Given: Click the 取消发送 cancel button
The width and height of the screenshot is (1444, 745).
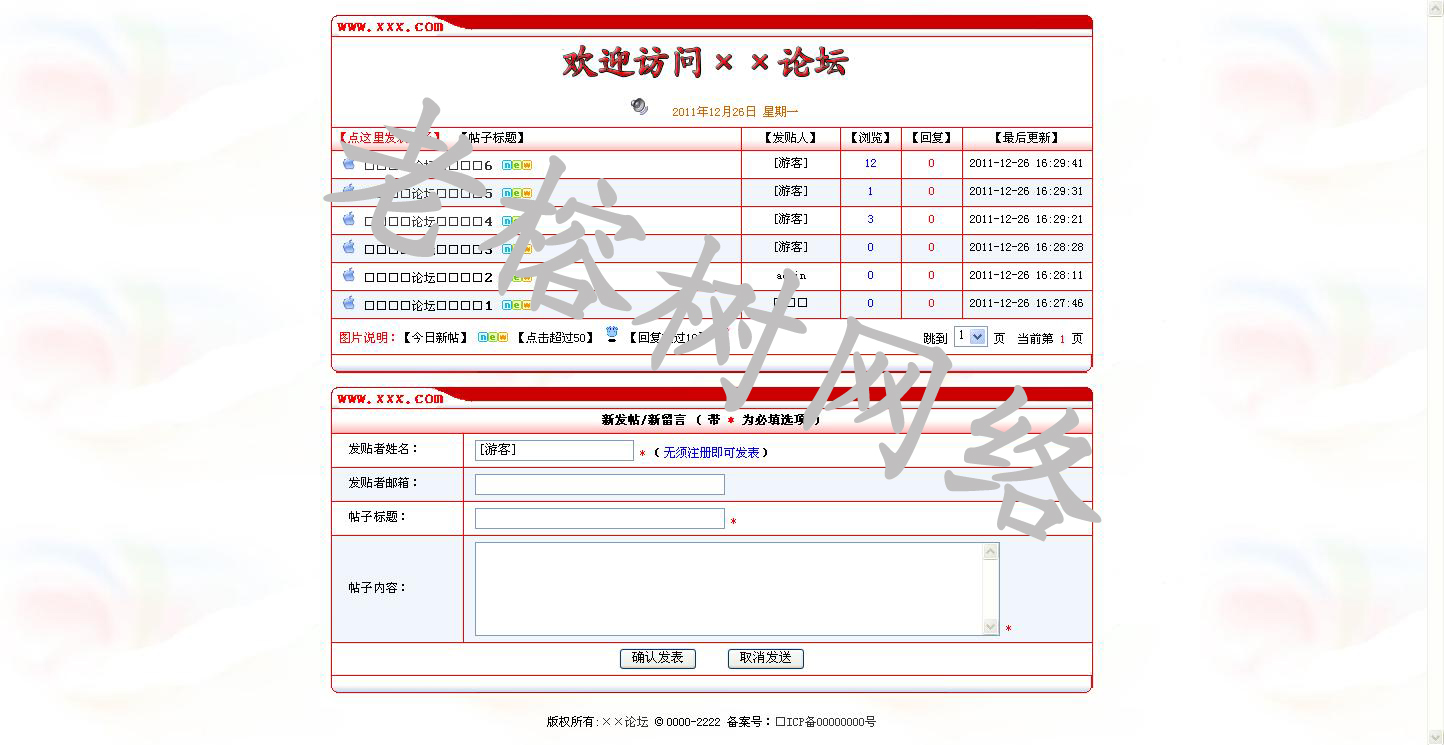Looking at the screenshot, I should 766,658.
